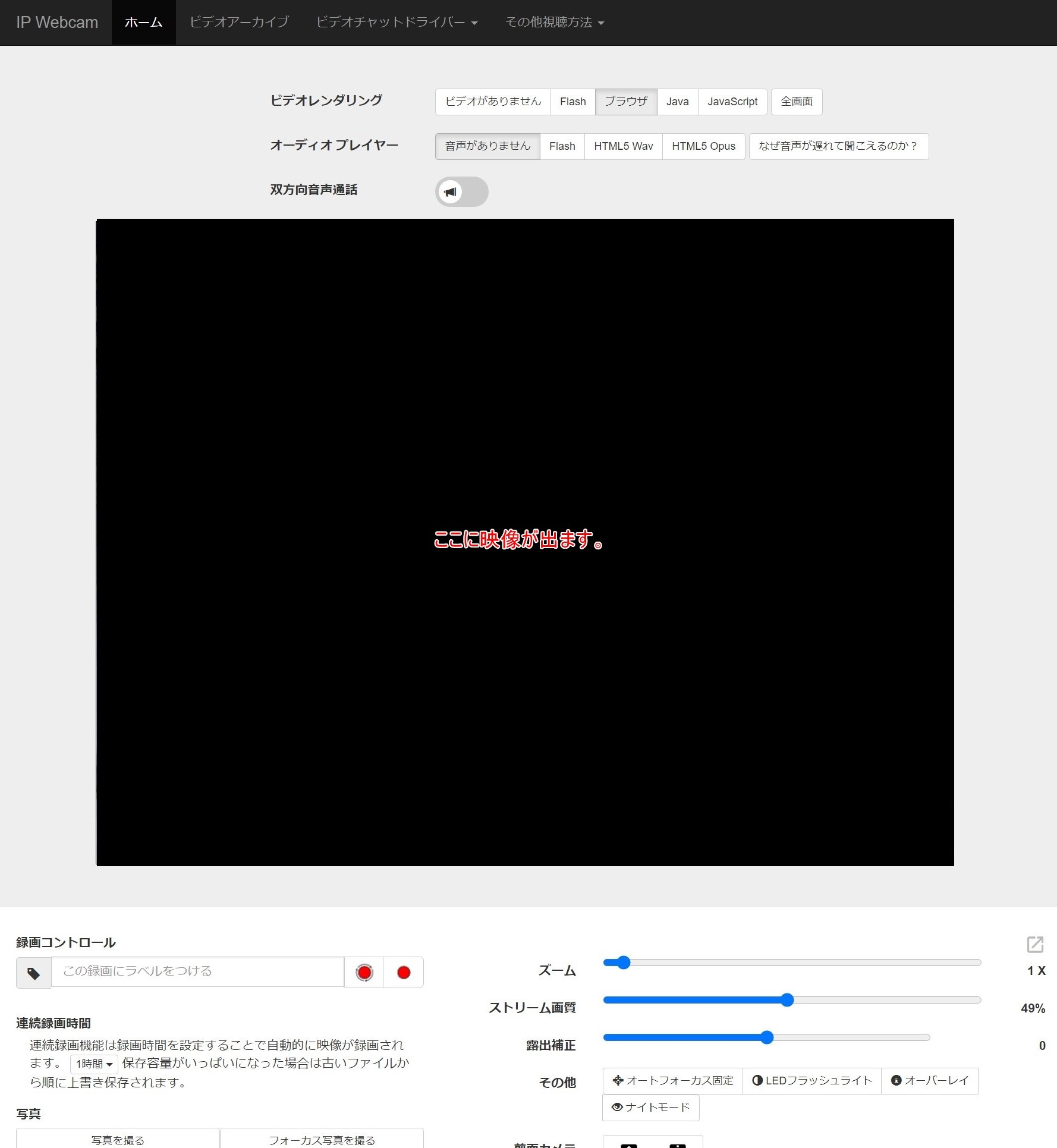Open the pop-out icon above the zoom value
The width and height of the screenshot is (1057, 1148).
click(1035, 944)
